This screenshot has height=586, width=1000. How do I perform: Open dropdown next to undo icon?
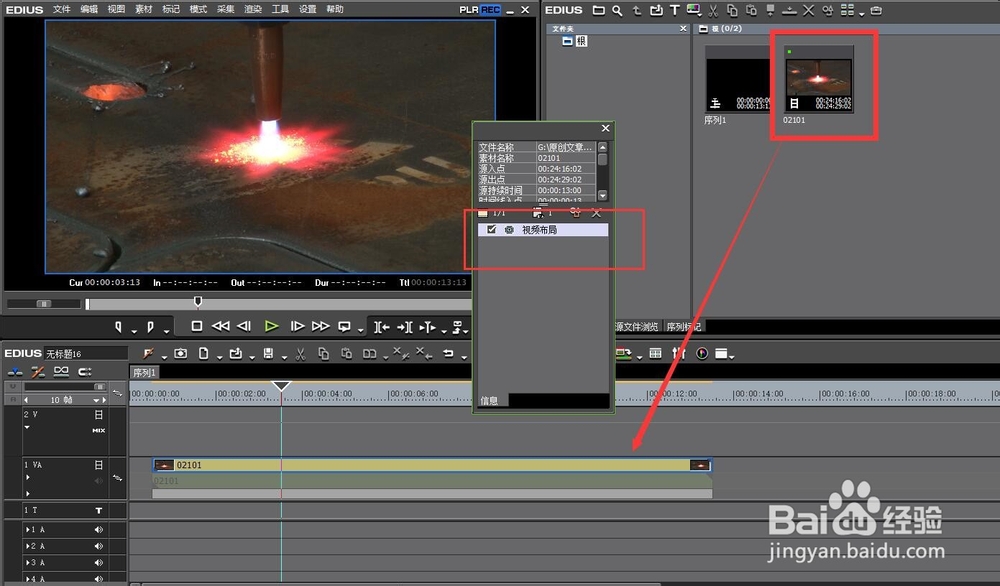464,357
